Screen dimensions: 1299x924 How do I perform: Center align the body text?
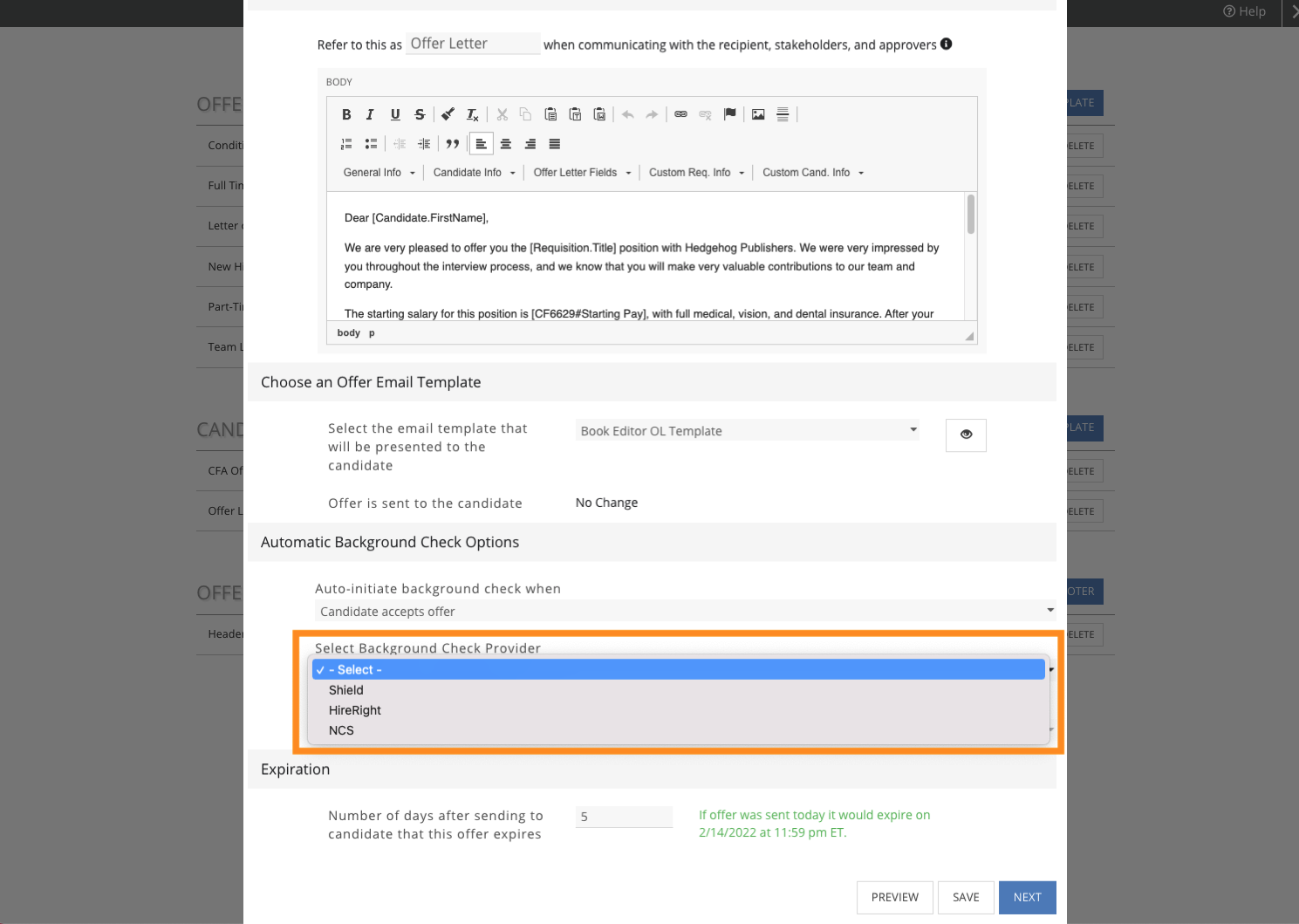505,144
